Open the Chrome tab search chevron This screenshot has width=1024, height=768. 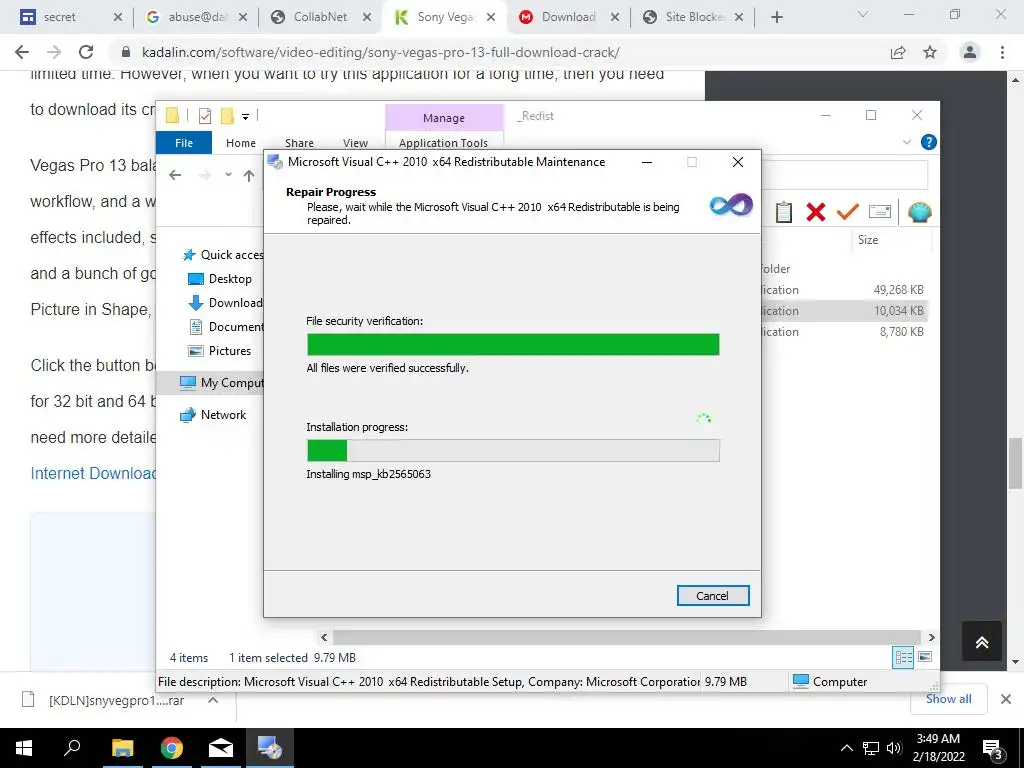coord(863,14)
